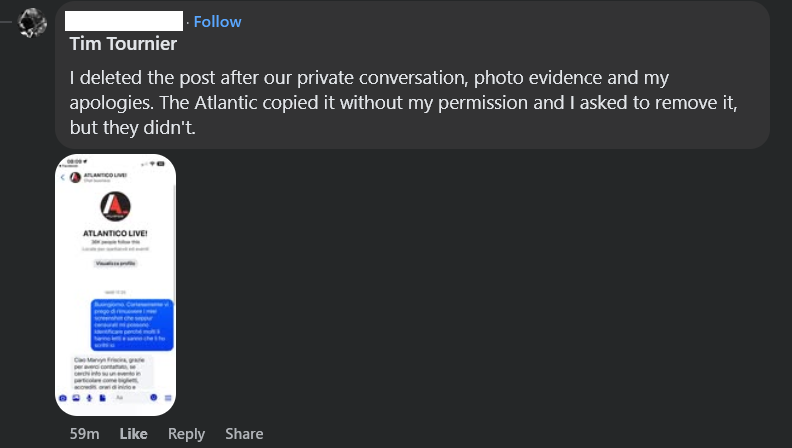
Task: Share this comment
Action: (x=244, y=433)
